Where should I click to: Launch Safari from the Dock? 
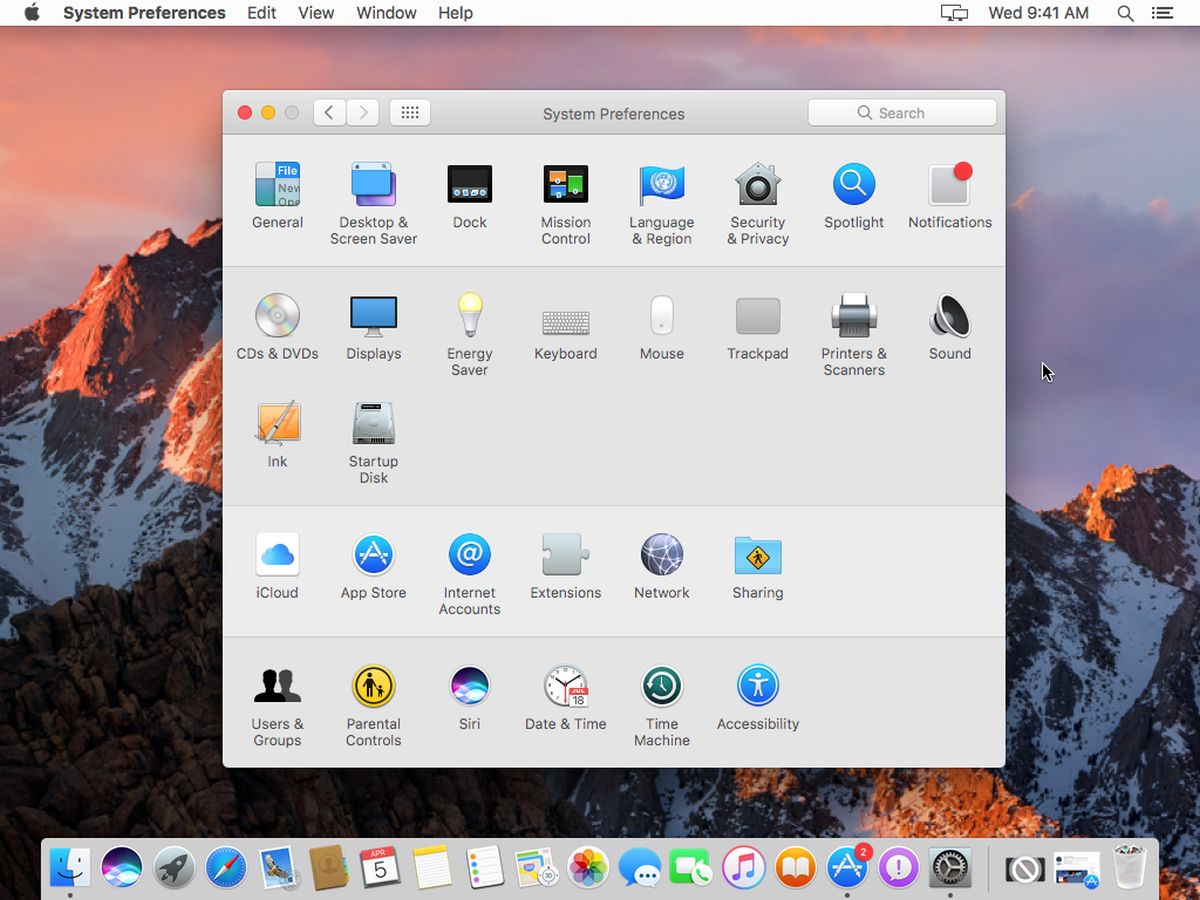click(x=226, y=866)
